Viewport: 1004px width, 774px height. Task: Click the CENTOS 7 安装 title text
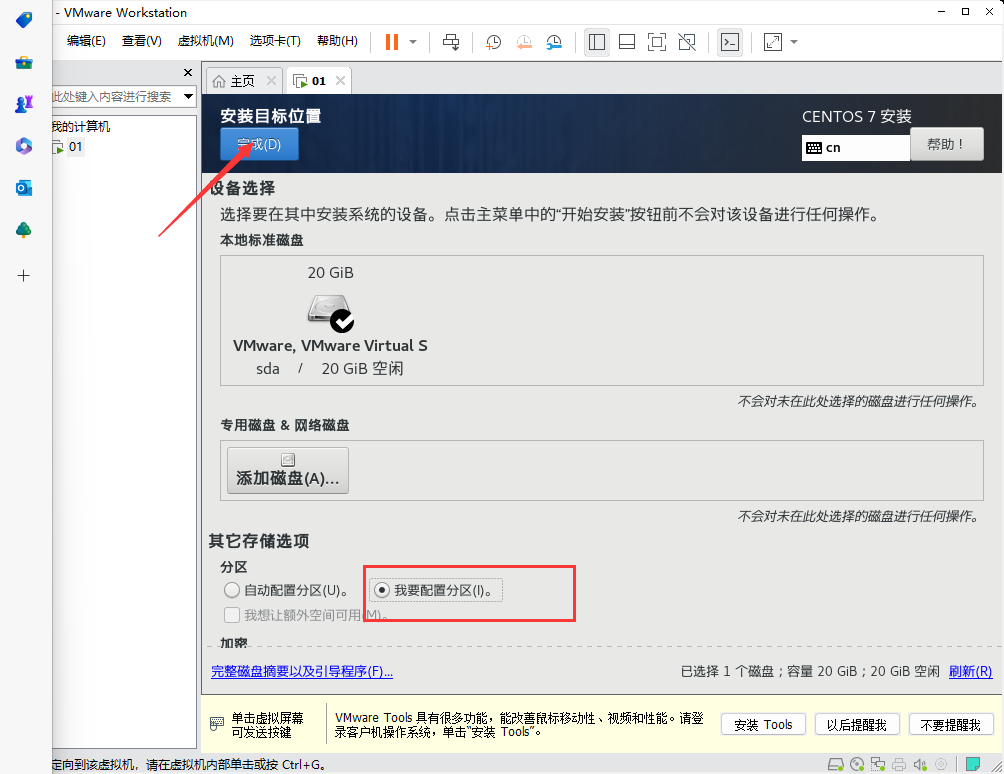857,117
